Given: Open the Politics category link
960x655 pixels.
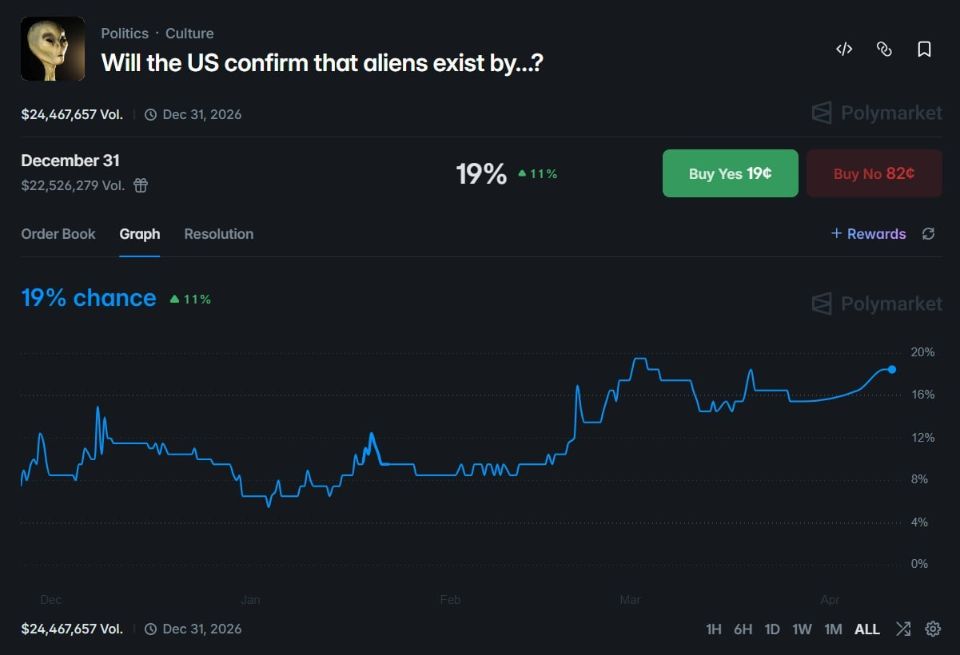Looking at the screenshot, I should (124, 32).
